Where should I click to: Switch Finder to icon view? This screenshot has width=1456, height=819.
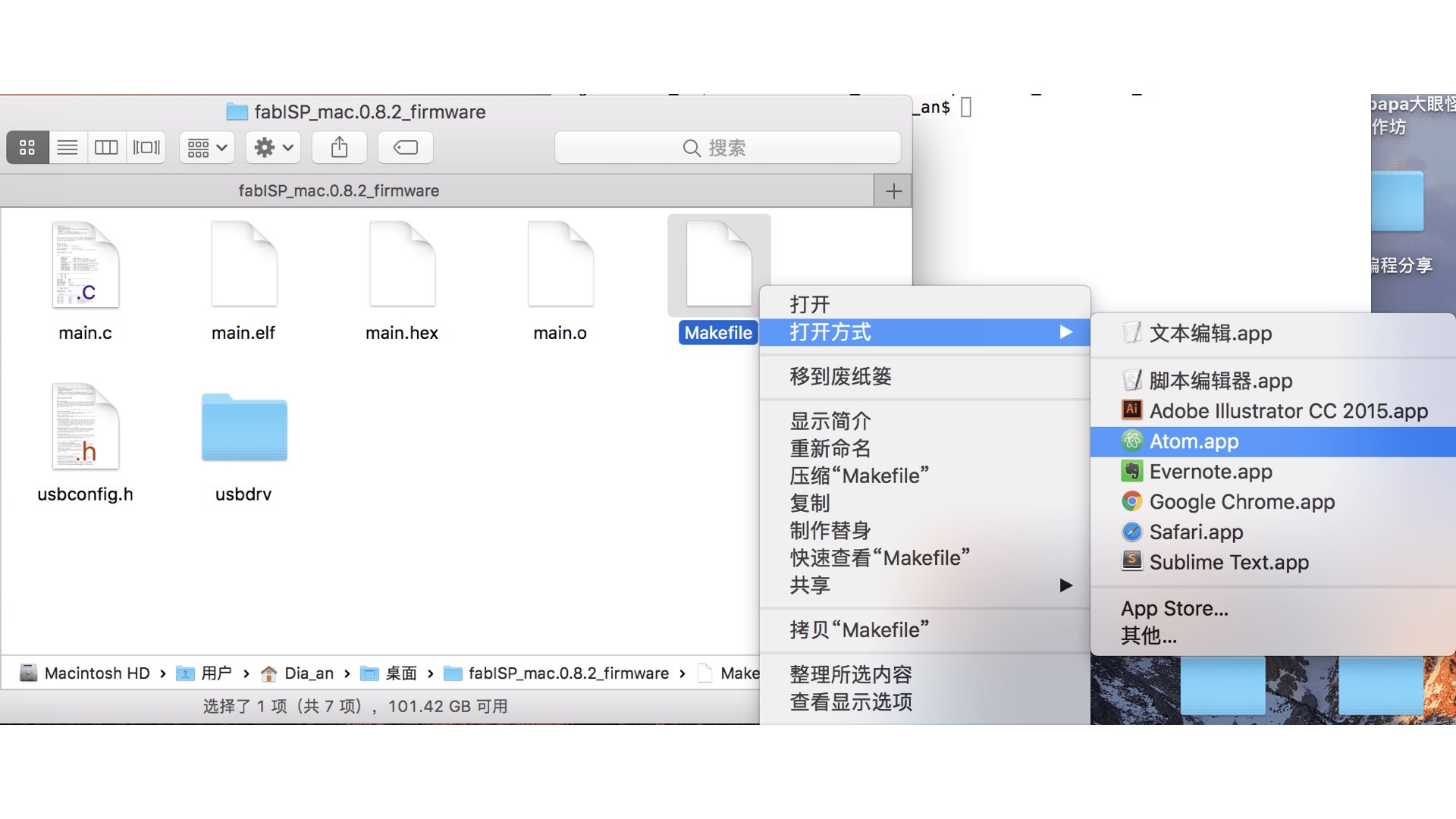[27, 147]
